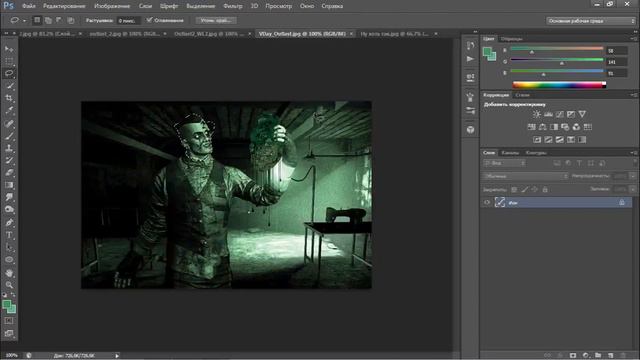
Task: Choose New Selection mode in options bar
Action: click(x=37, y=20)
